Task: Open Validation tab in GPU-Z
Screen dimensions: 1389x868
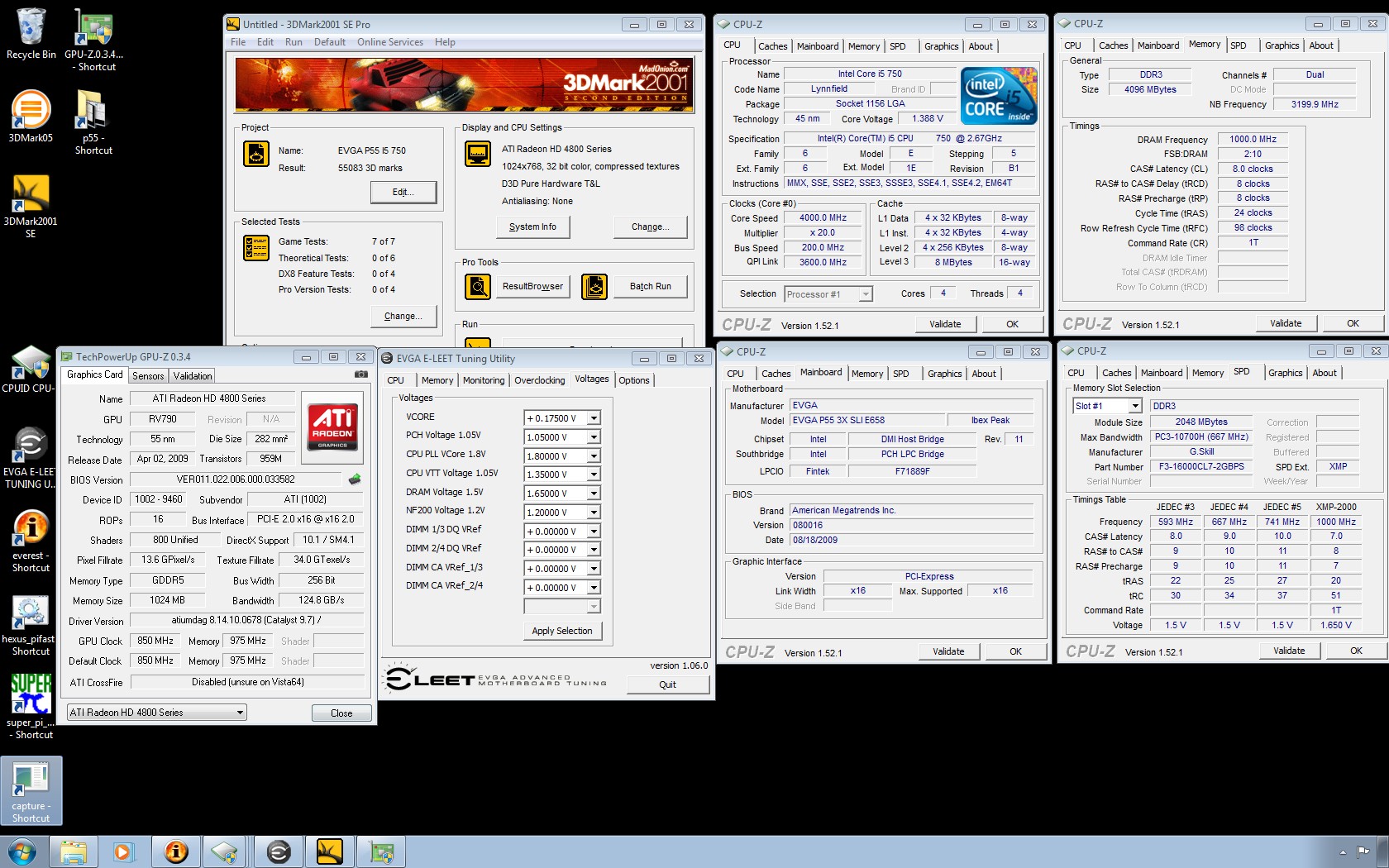Action: (193, 376)
